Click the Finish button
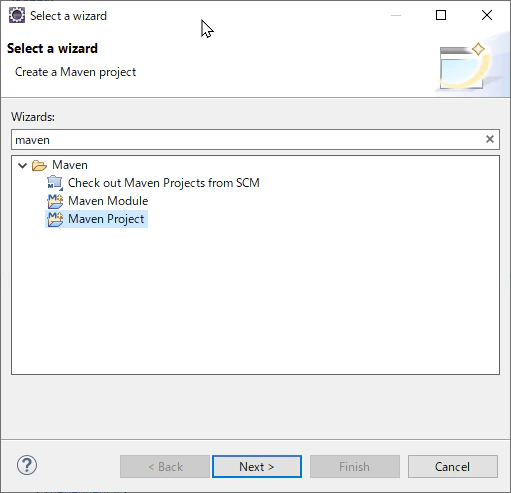Screen dimensions: 511x493 (355, 467)
